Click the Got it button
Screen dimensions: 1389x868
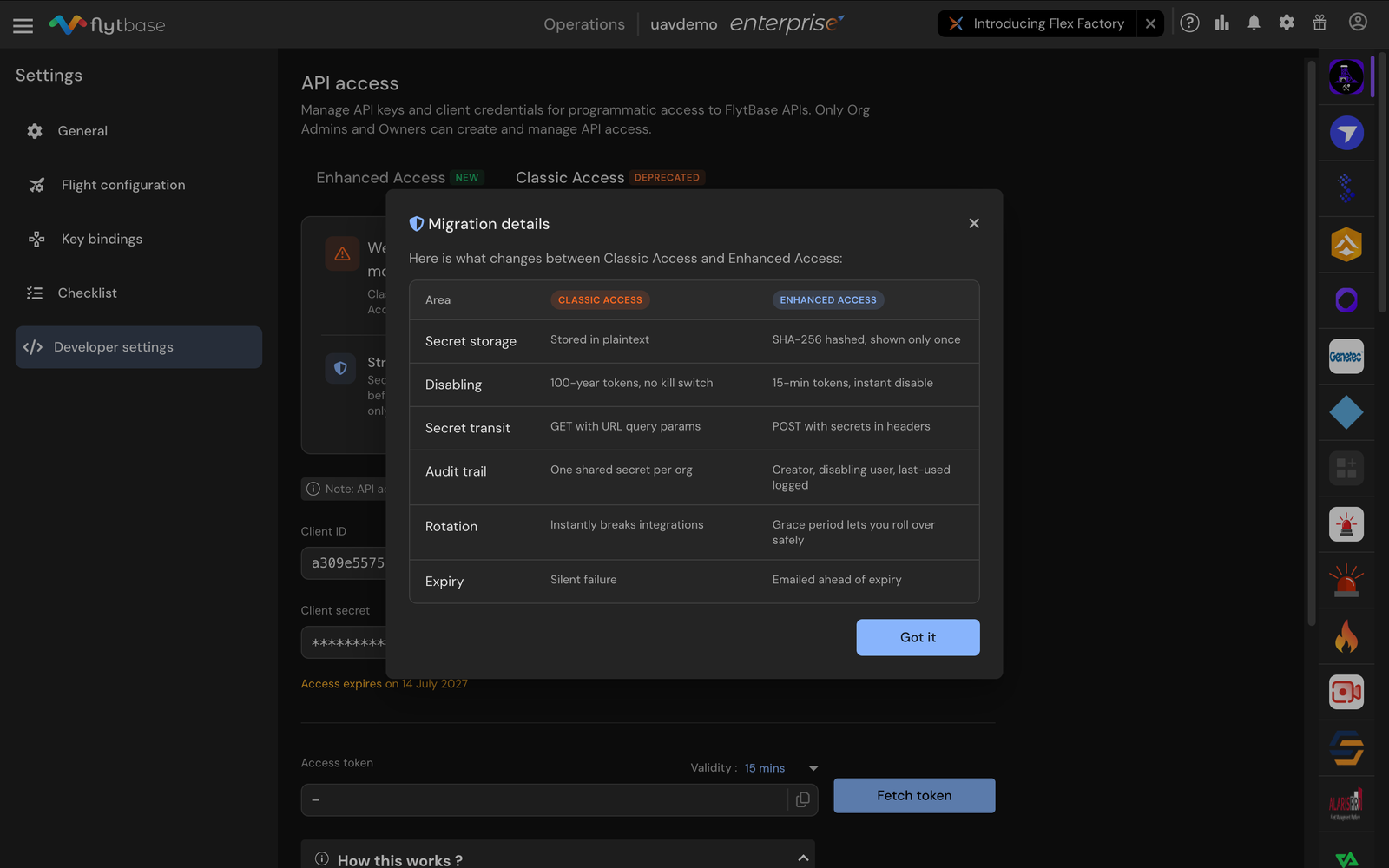(x=918, y=637)
